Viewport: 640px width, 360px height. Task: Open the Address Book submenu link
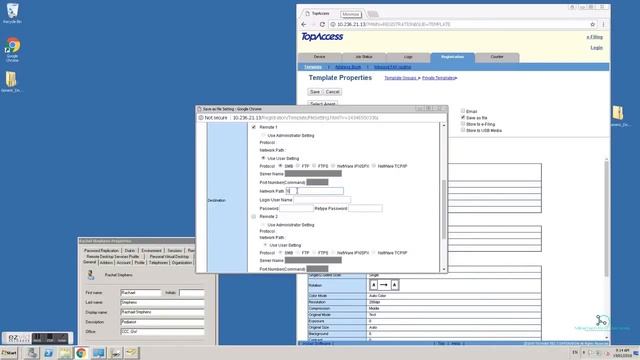tap(348, 67)
